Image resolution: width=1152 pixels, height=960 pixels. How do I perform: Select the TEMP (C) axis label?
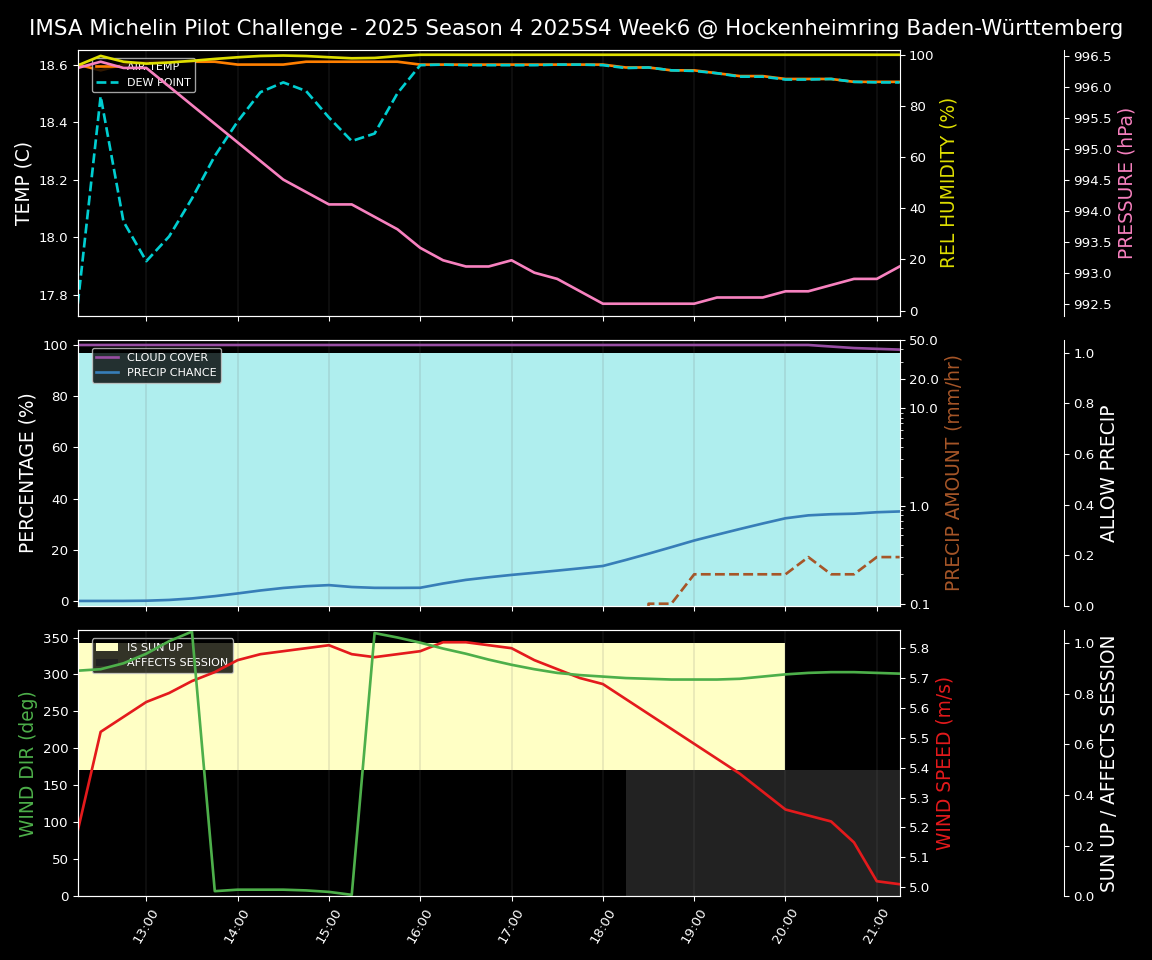[x=24, y=183]
